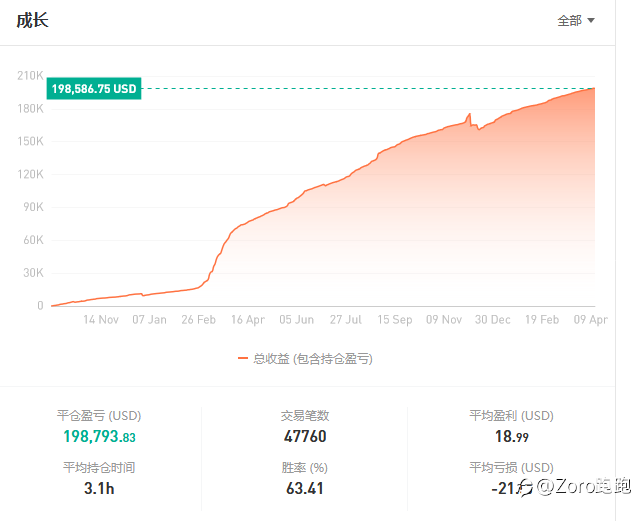Click the 198,586.75 USD value badge
Screen dimensions: 639x521
94,88
